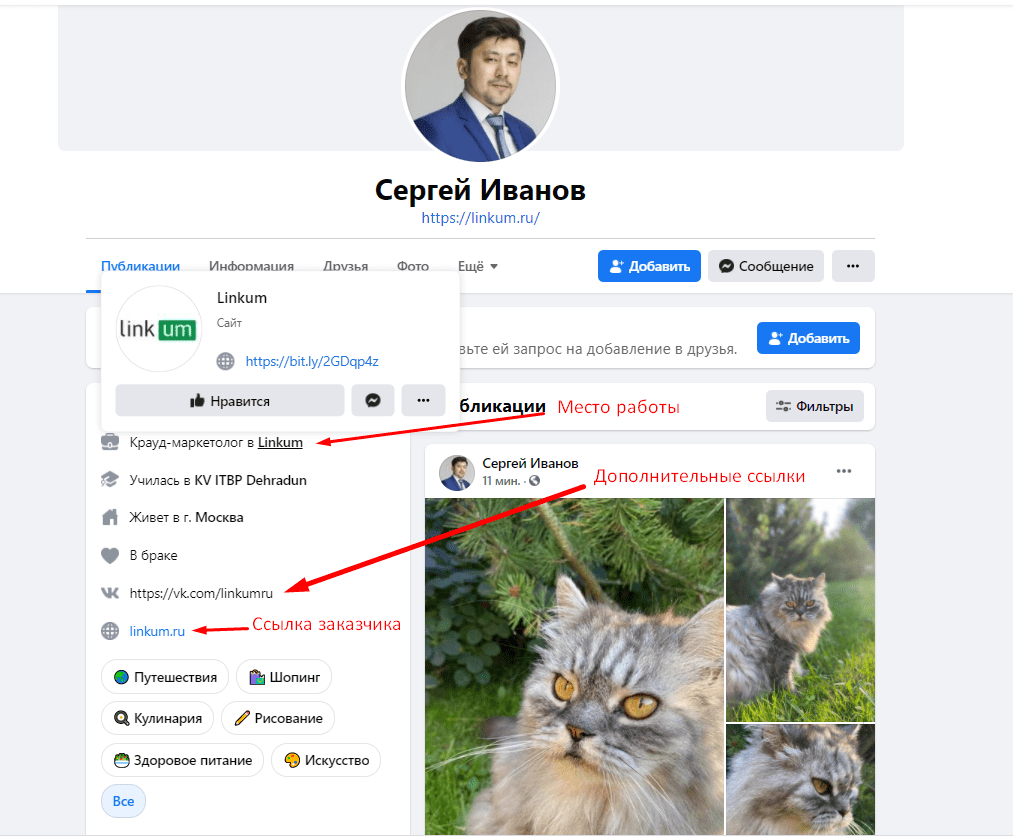This screenshot has width=1013, height=837.
Task: Switch to the Публикации tab
Action: (140, 265)
